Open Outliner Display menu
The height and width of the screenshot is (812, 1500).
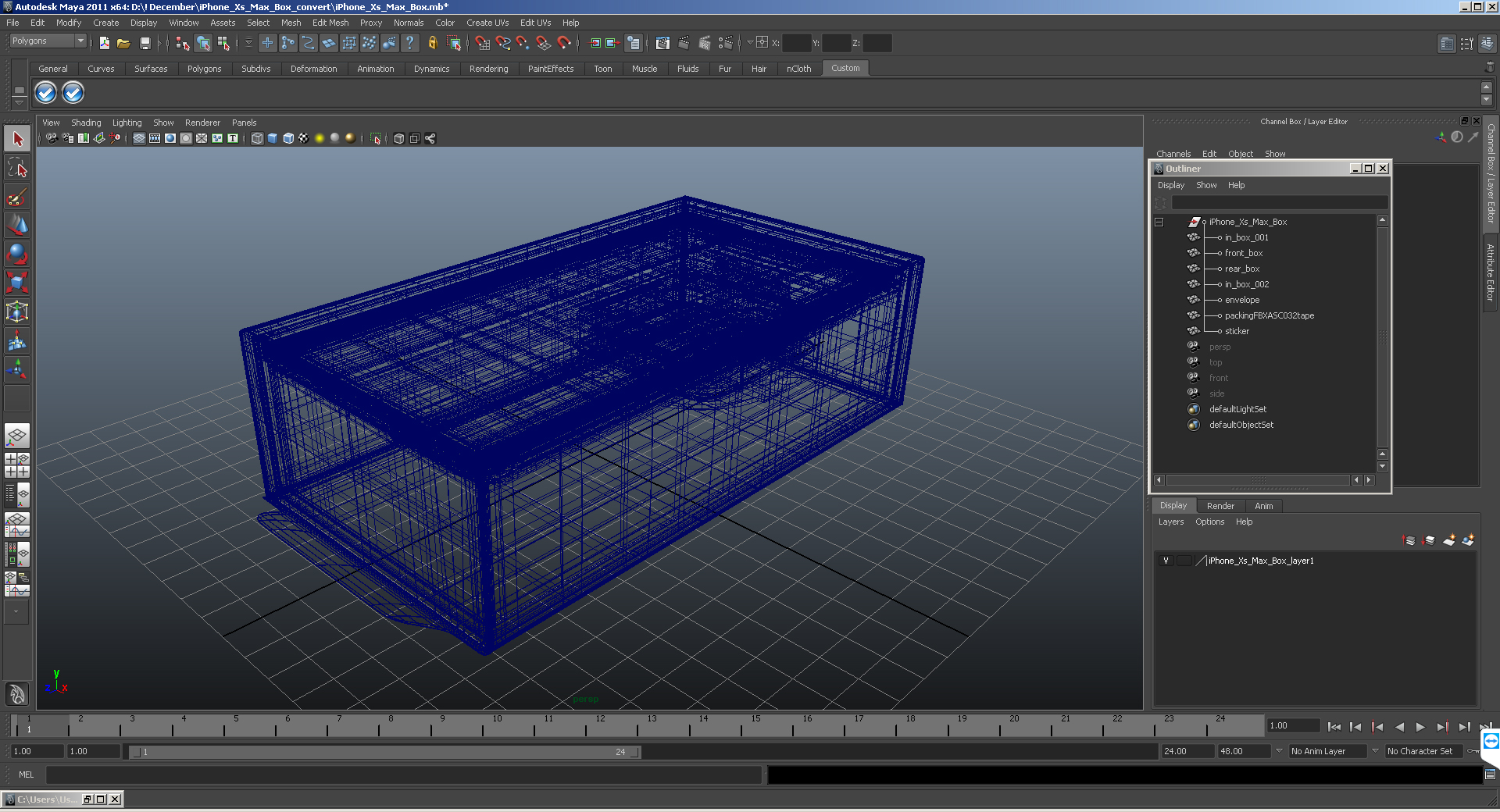[1170, 185]
